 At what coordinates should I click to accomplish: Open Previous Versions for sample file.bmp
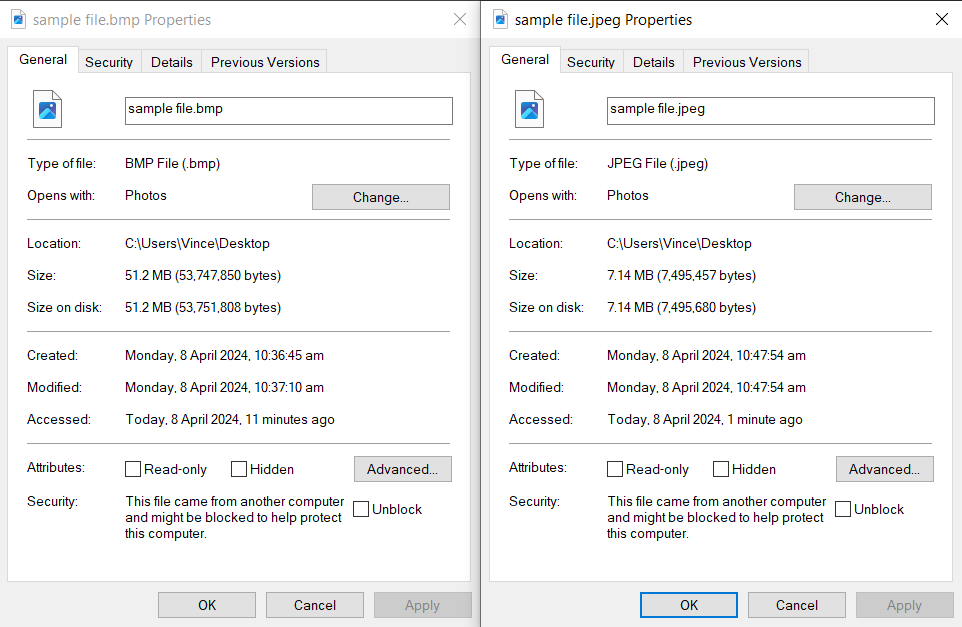click(x=264, y=62)
